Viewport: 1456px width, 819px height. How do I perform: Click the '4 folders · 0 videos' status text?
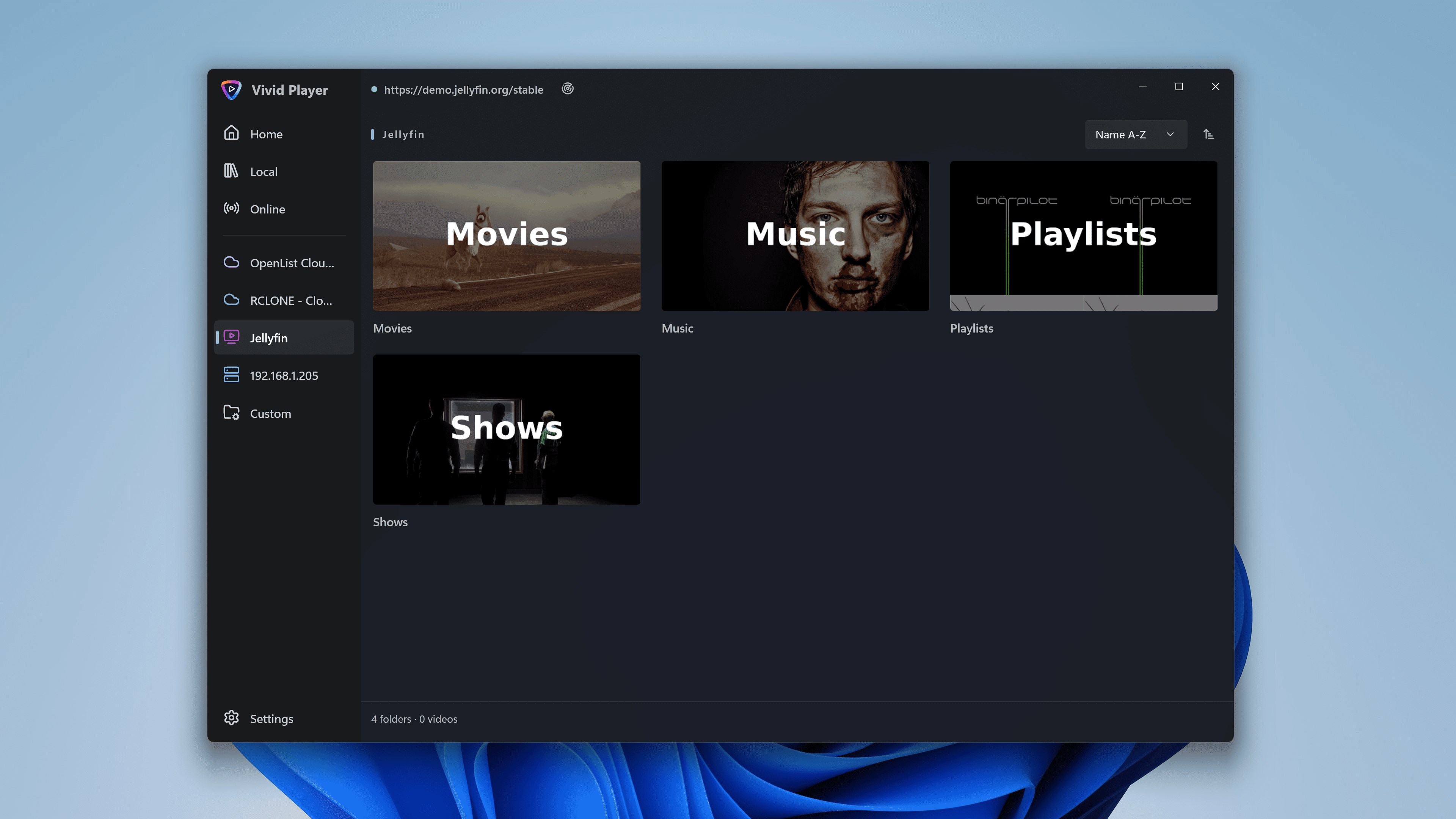(414, 719)
